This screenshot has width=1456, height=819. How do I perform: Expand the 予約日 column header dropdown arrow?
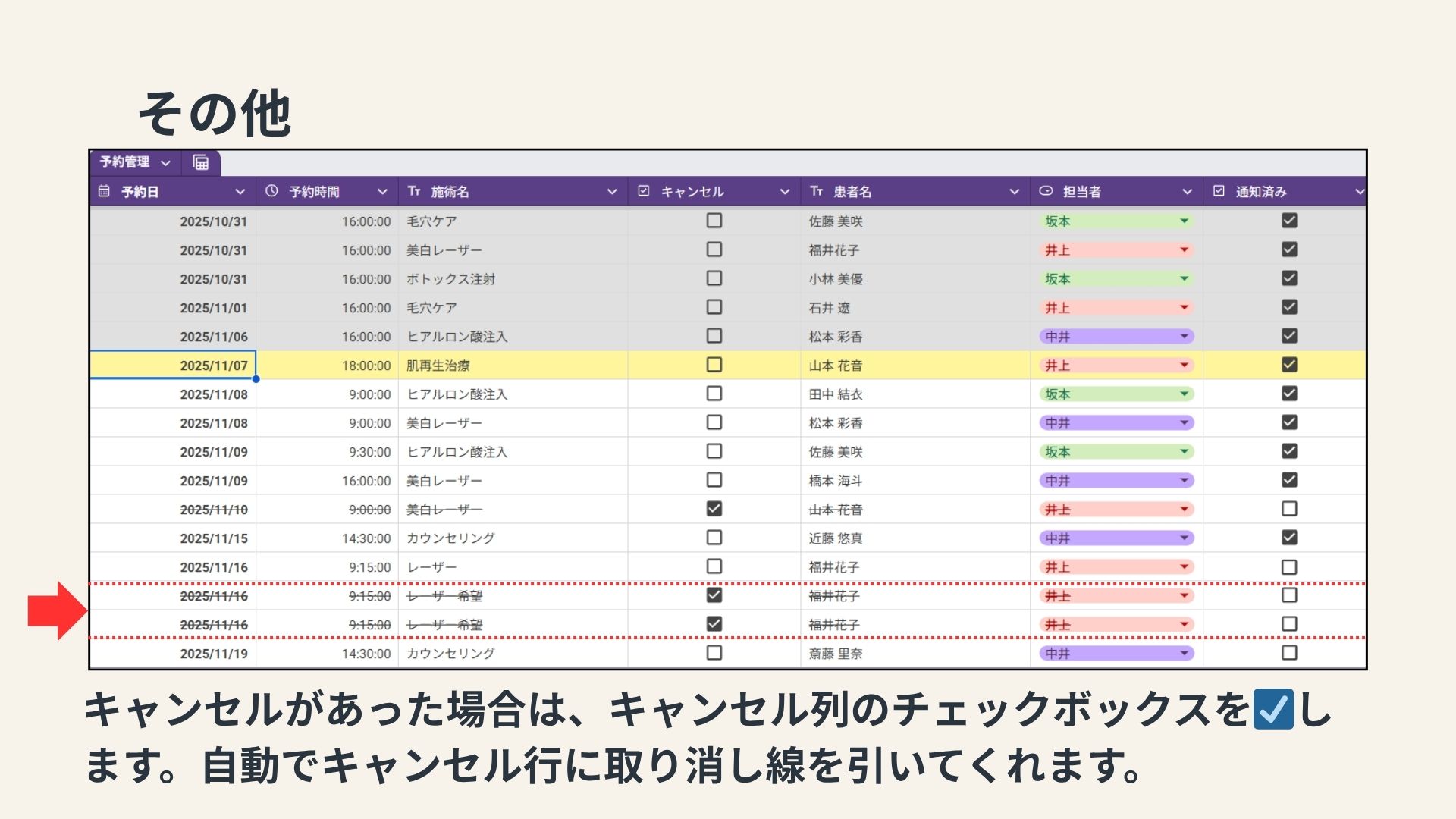pos(240,192)
